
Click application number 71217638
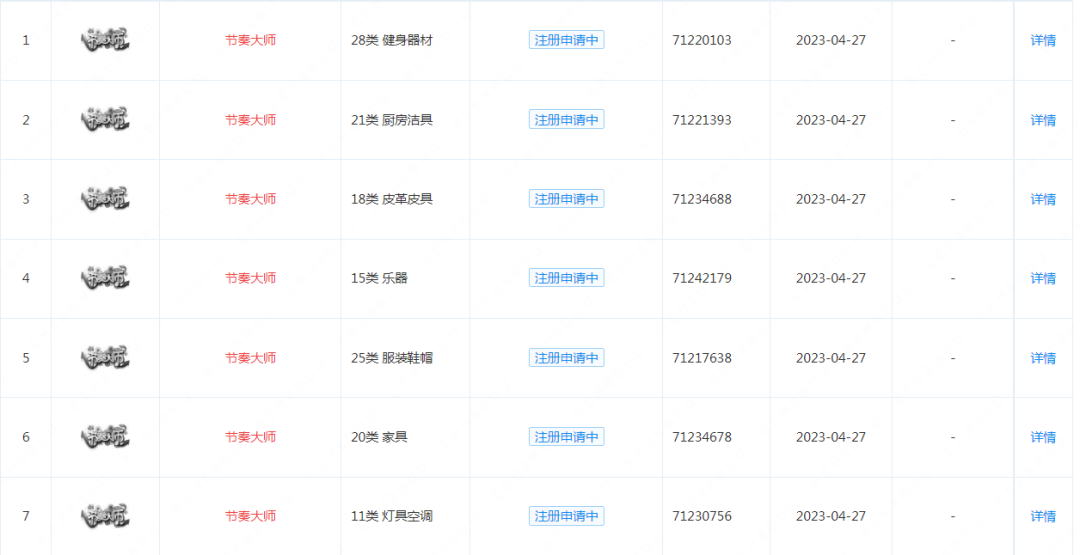tap(702, 358)
